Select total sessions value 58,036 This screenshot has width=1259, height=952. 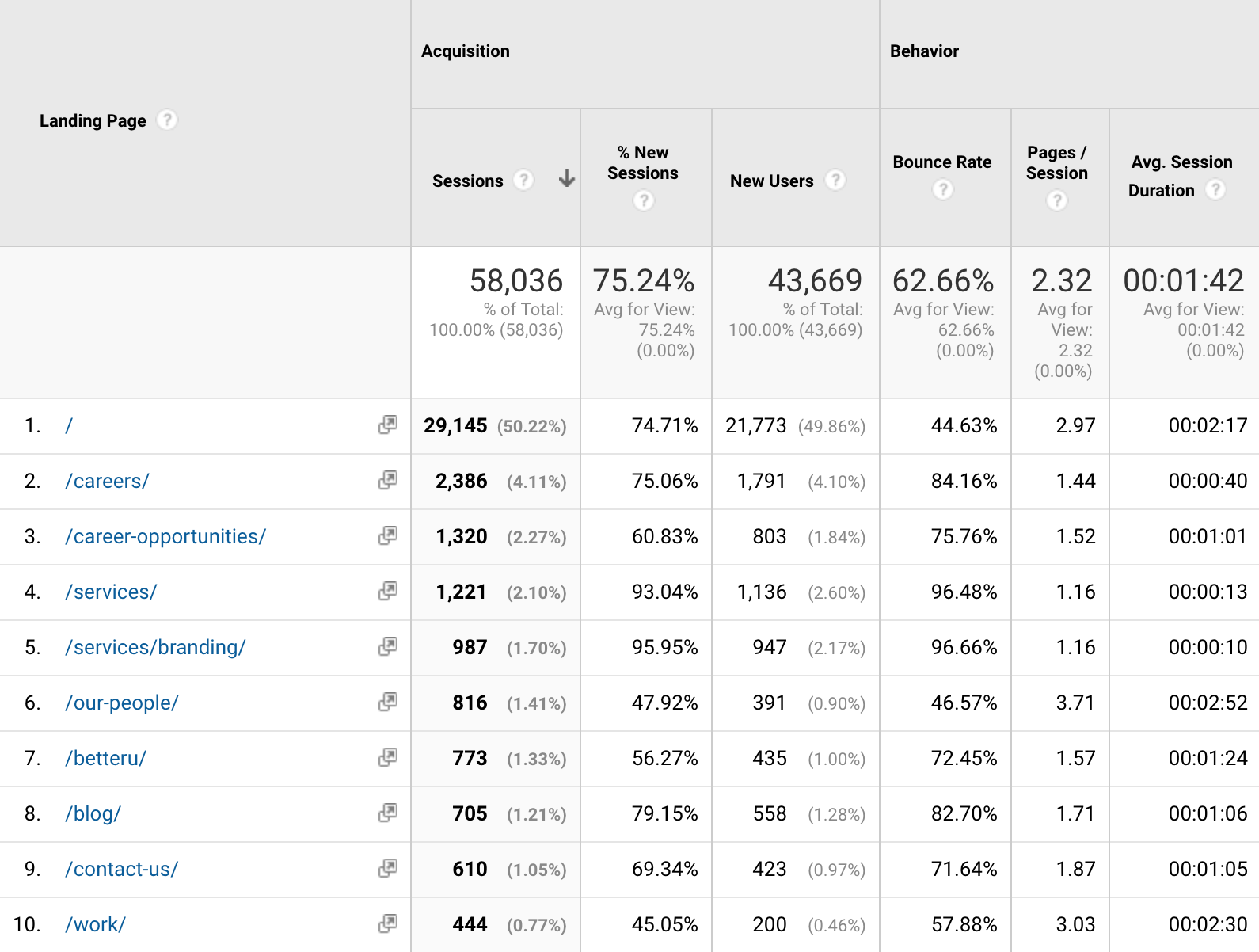click(x=516, y=280)
